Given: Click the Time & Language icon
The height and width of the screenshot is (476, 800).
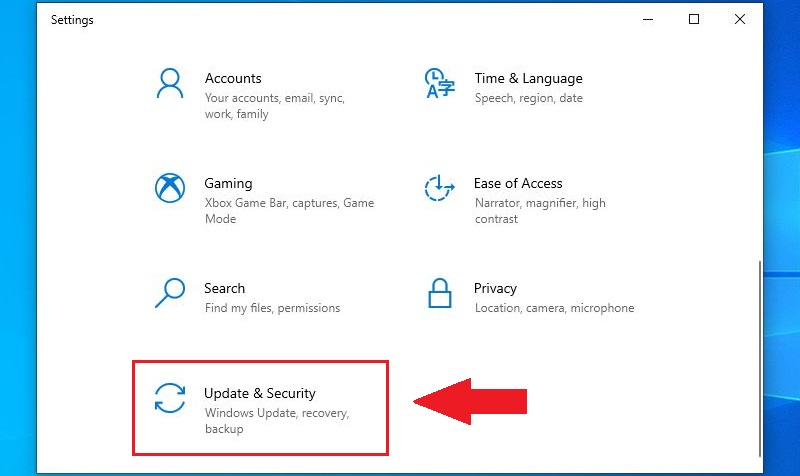Looking at the screenshot, I should coord(438,83).
